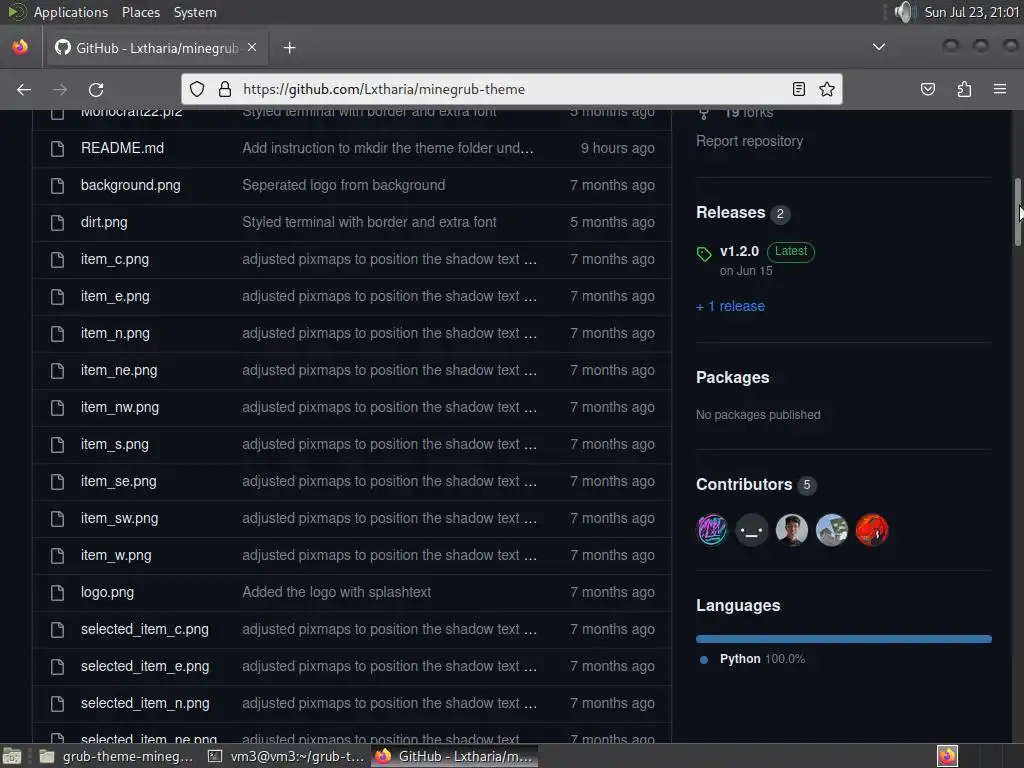Open first contributor avatar with purple graffiti
The image size is (1024, 768).
coord(712,530)
